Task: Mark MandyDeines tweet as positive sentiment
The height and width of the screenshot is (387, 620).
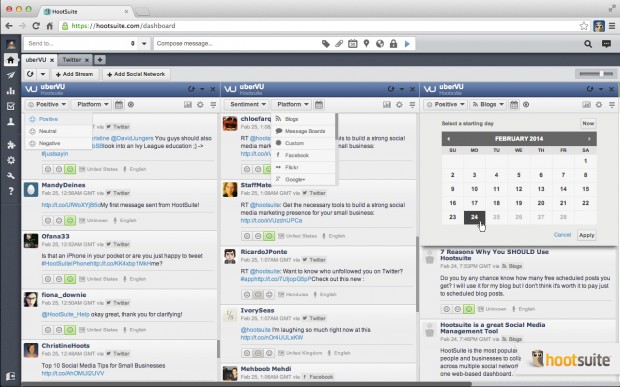Action: [70, 221]
